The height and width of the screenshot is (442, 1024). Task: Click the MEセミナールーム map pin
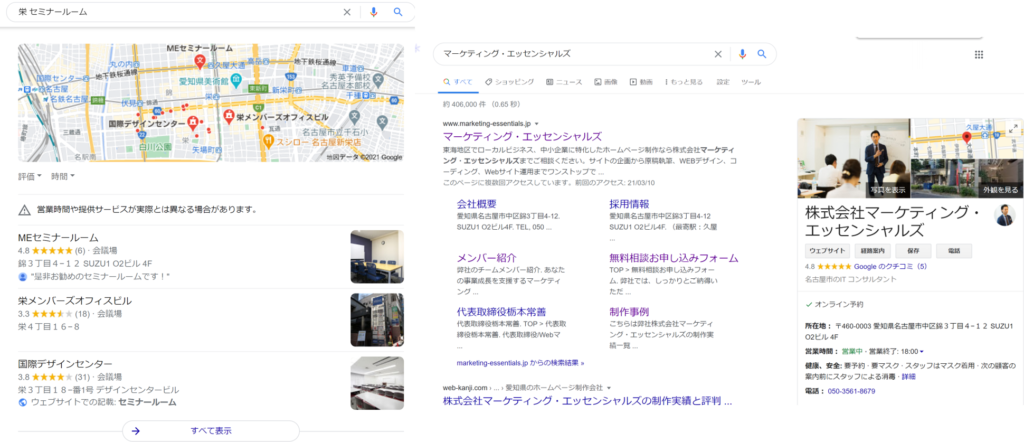click(x=200, y=62)
